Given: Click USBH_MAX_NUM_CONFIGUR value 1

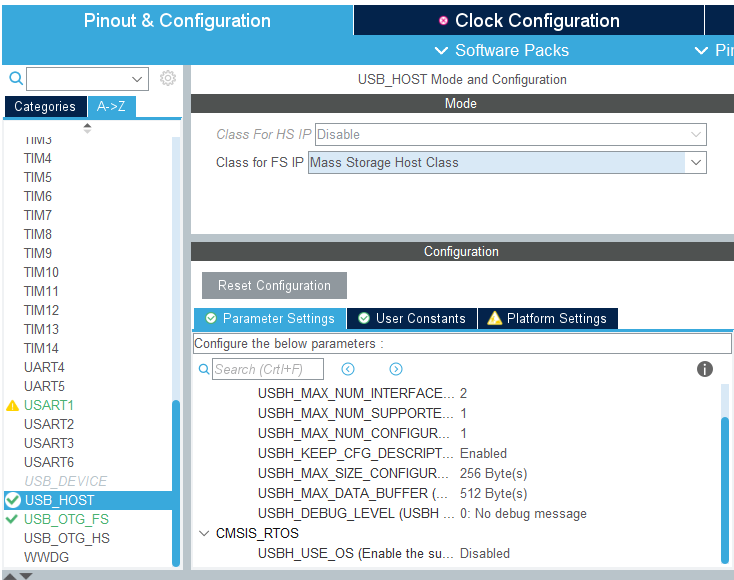Looking at the screenshot, I should (x=463, y=433).
